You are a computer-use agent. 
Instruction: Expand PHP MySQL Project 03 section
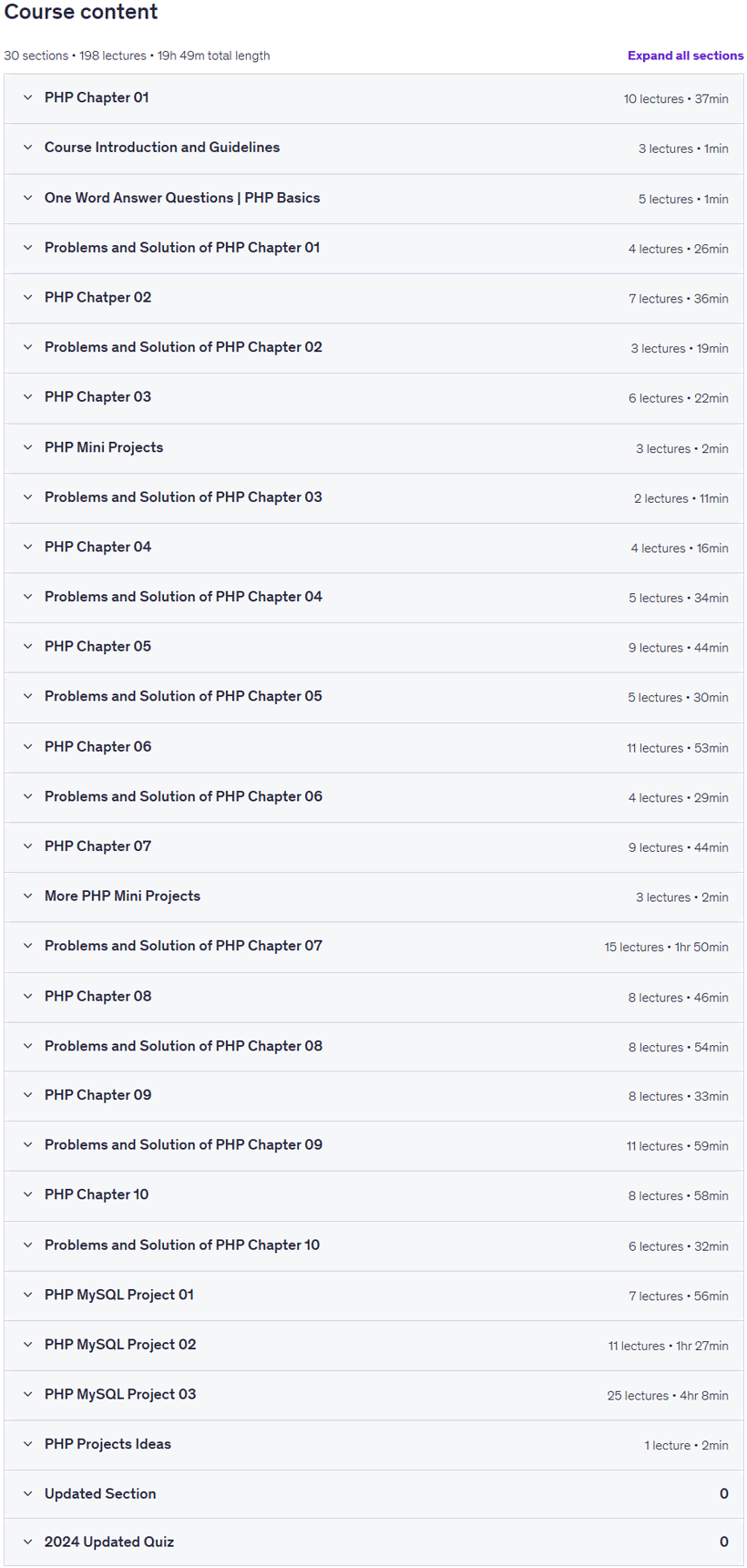[x=373, y=1395]
